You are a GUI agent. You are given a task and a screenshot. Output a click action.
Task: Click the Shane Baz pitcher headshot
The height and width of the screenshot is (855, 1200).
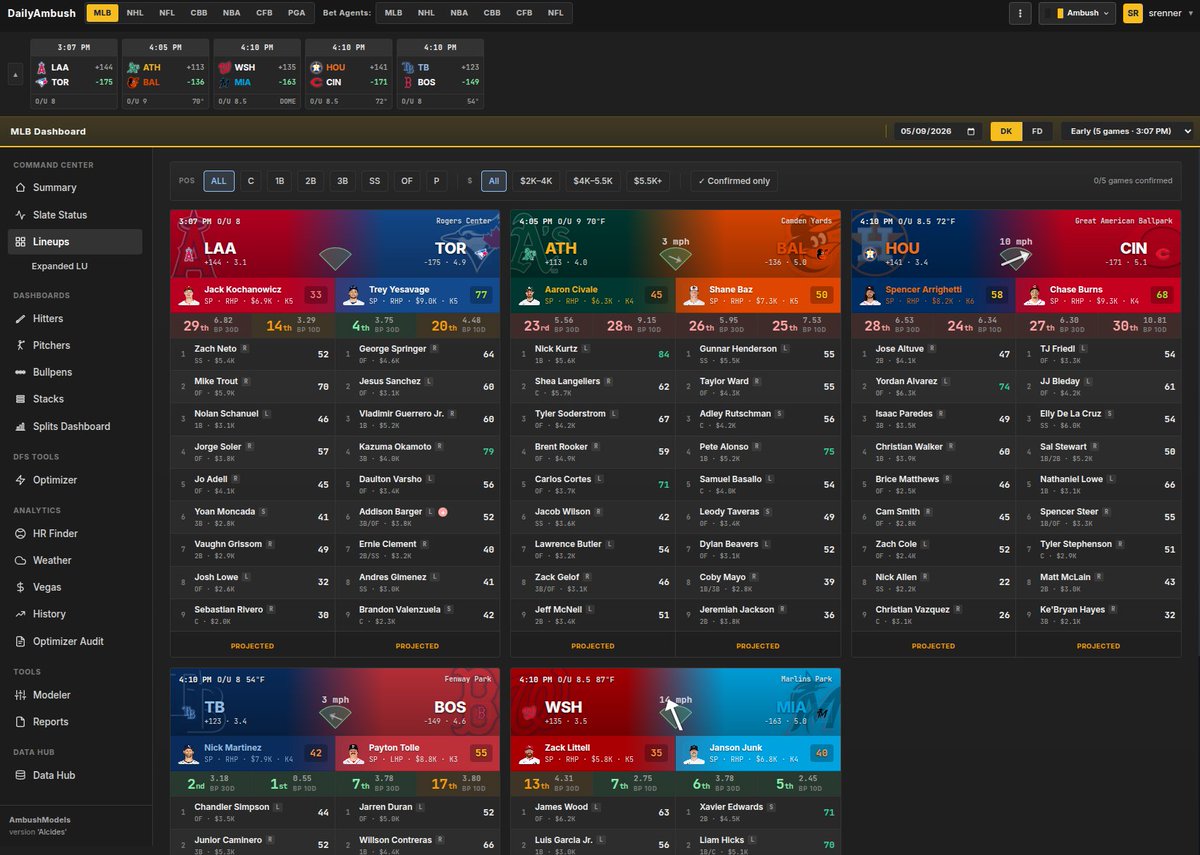[692, 294]
